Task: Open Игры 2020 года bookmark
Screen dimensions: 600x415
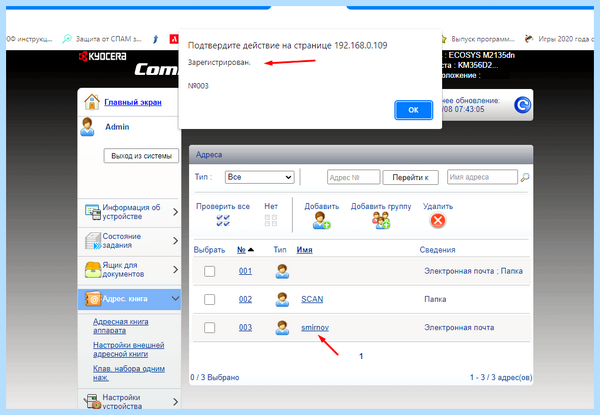Action: click(561, 39)
